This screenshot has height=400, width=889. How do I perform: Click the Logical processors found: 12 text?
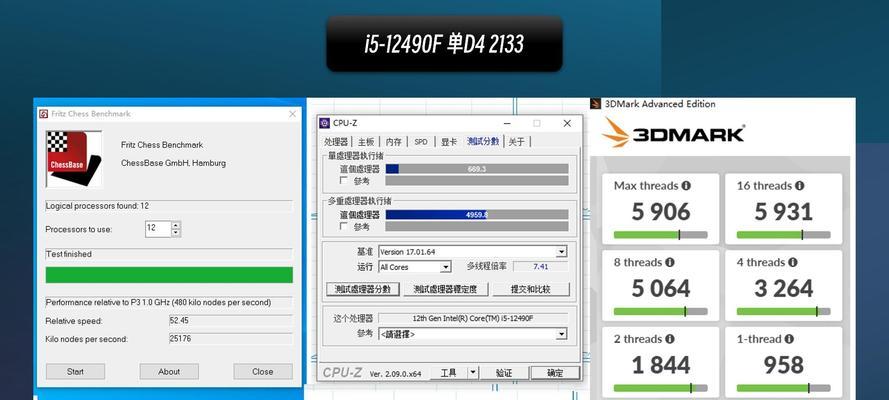point(97,206)
